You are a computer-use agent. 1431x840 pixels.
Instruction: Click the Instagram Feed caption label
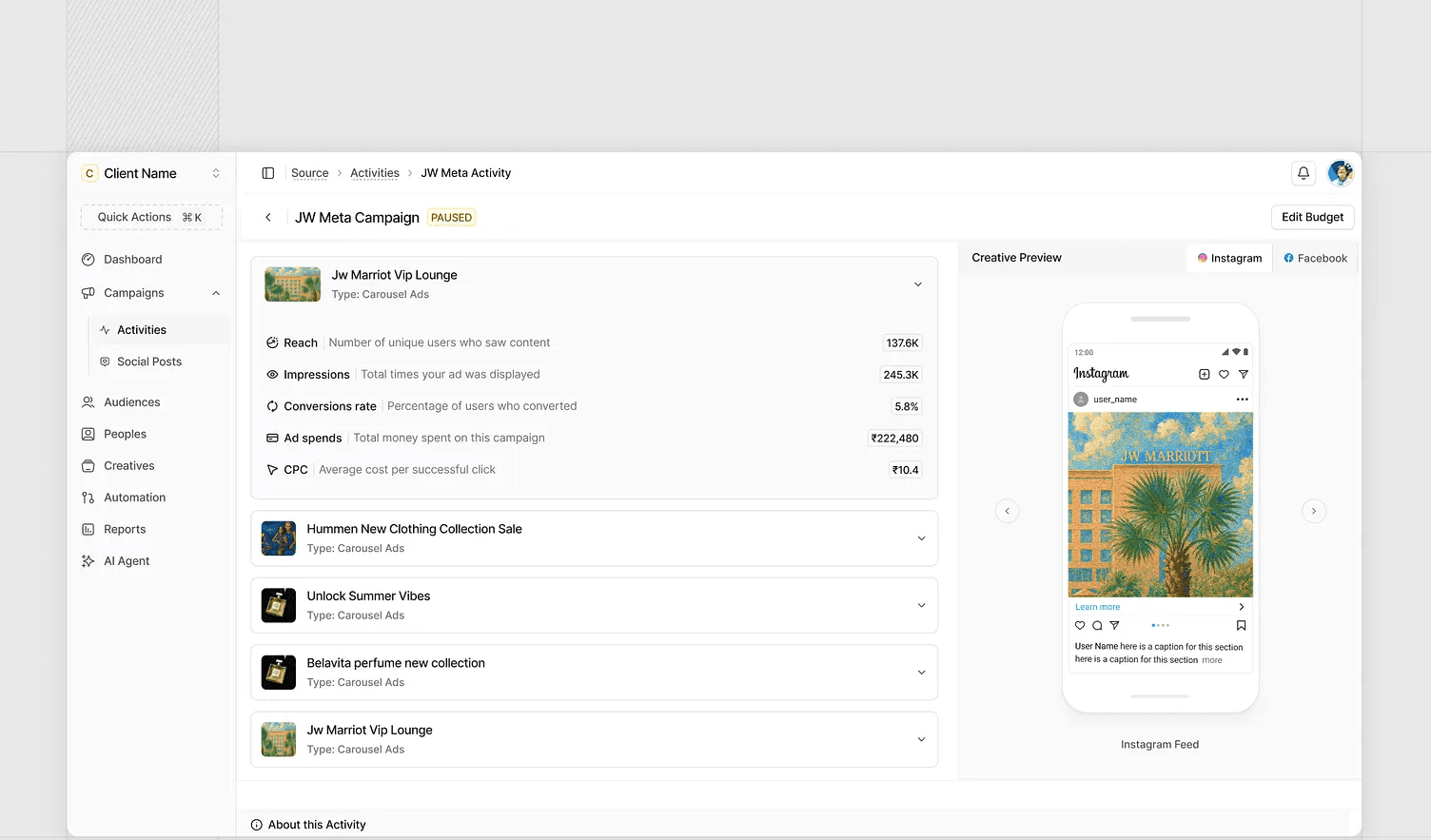click(1160, 745)
